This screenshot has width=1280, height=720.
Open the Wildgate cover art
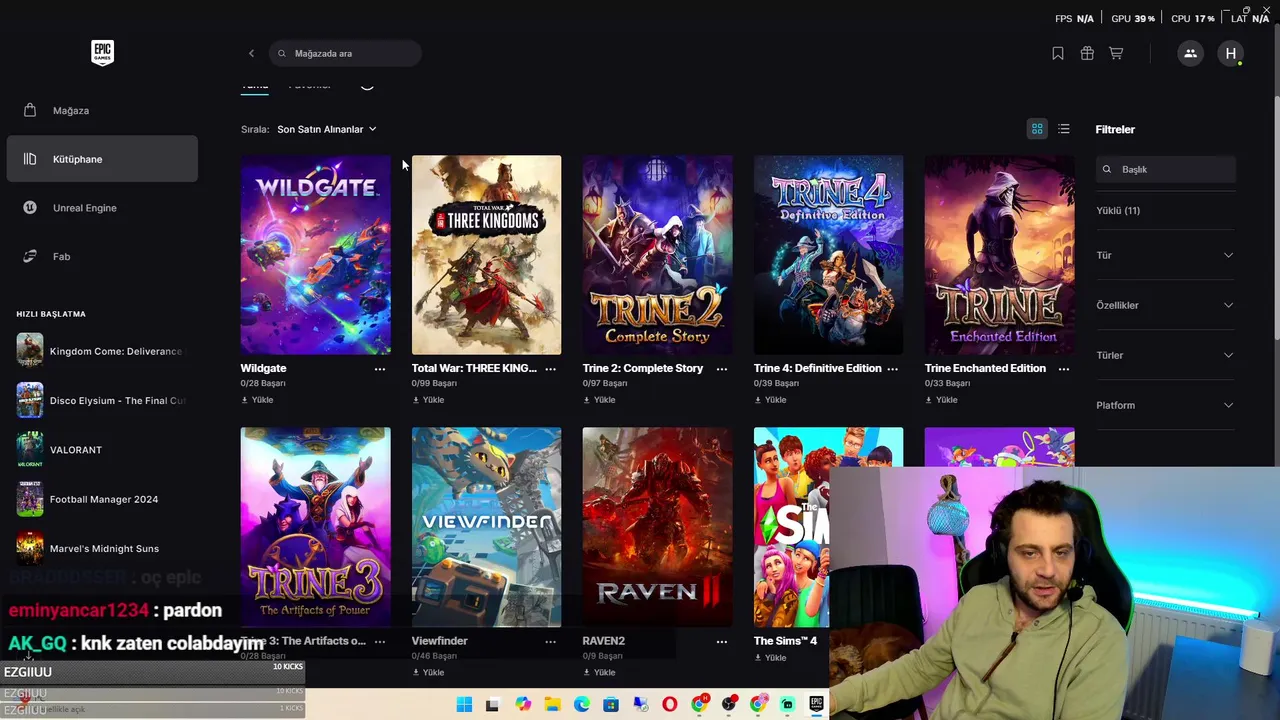(x=316, y=255)
